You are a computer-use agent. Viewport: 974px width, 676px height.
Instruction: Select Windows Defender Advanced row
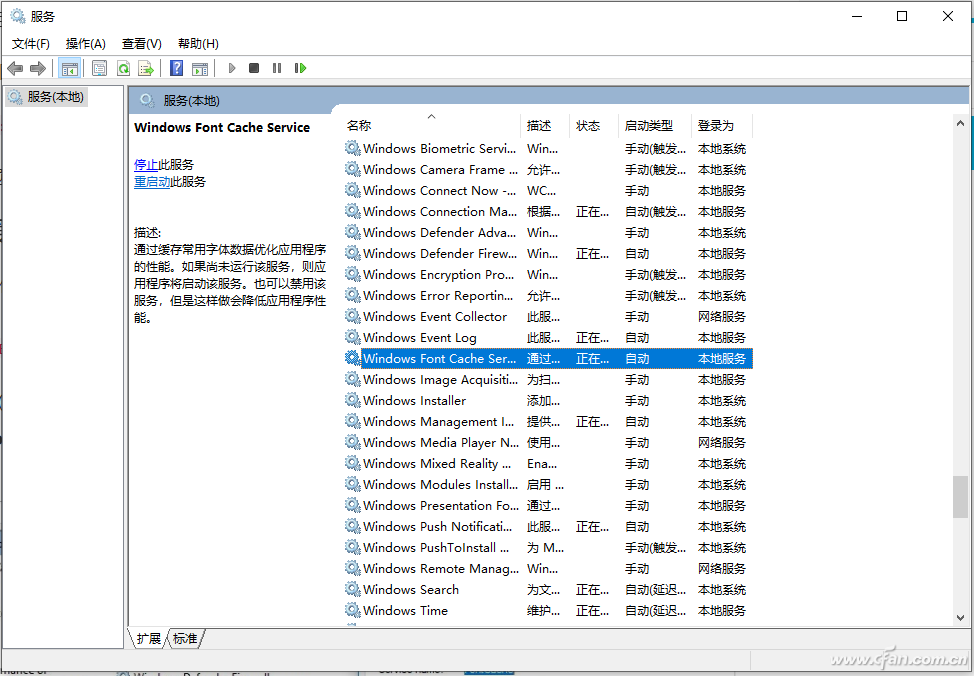click(548, 232)
